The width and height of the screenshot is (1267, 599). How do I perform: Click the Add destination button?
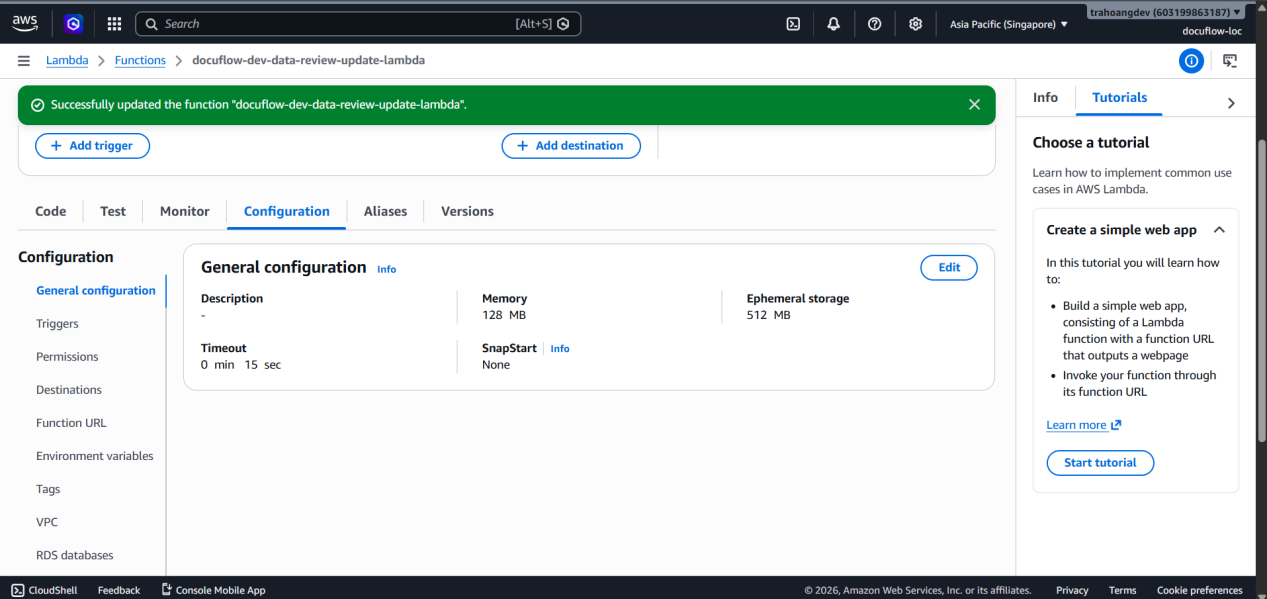(x=571, y=146)
